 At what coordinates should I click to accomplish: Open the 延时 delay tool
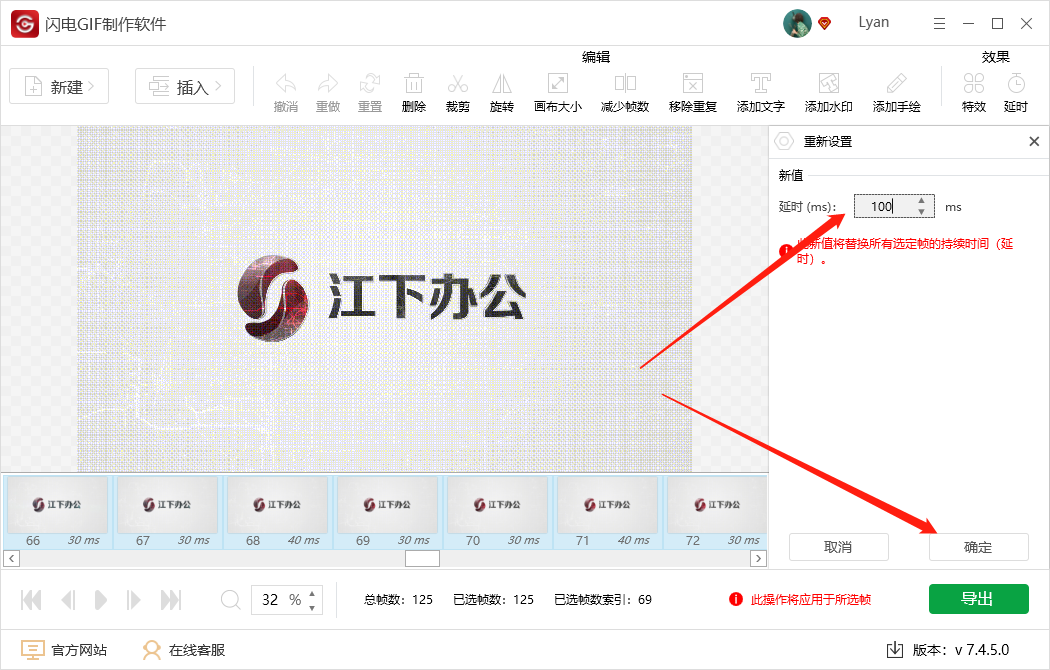[1016, 84]
